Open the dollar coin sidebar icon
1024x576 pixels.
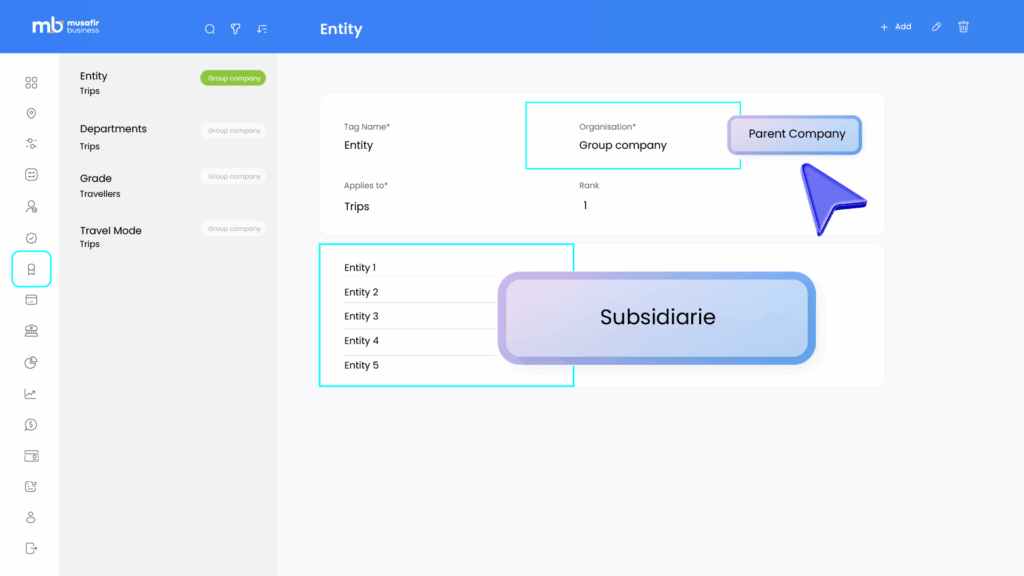coord(31,425)
